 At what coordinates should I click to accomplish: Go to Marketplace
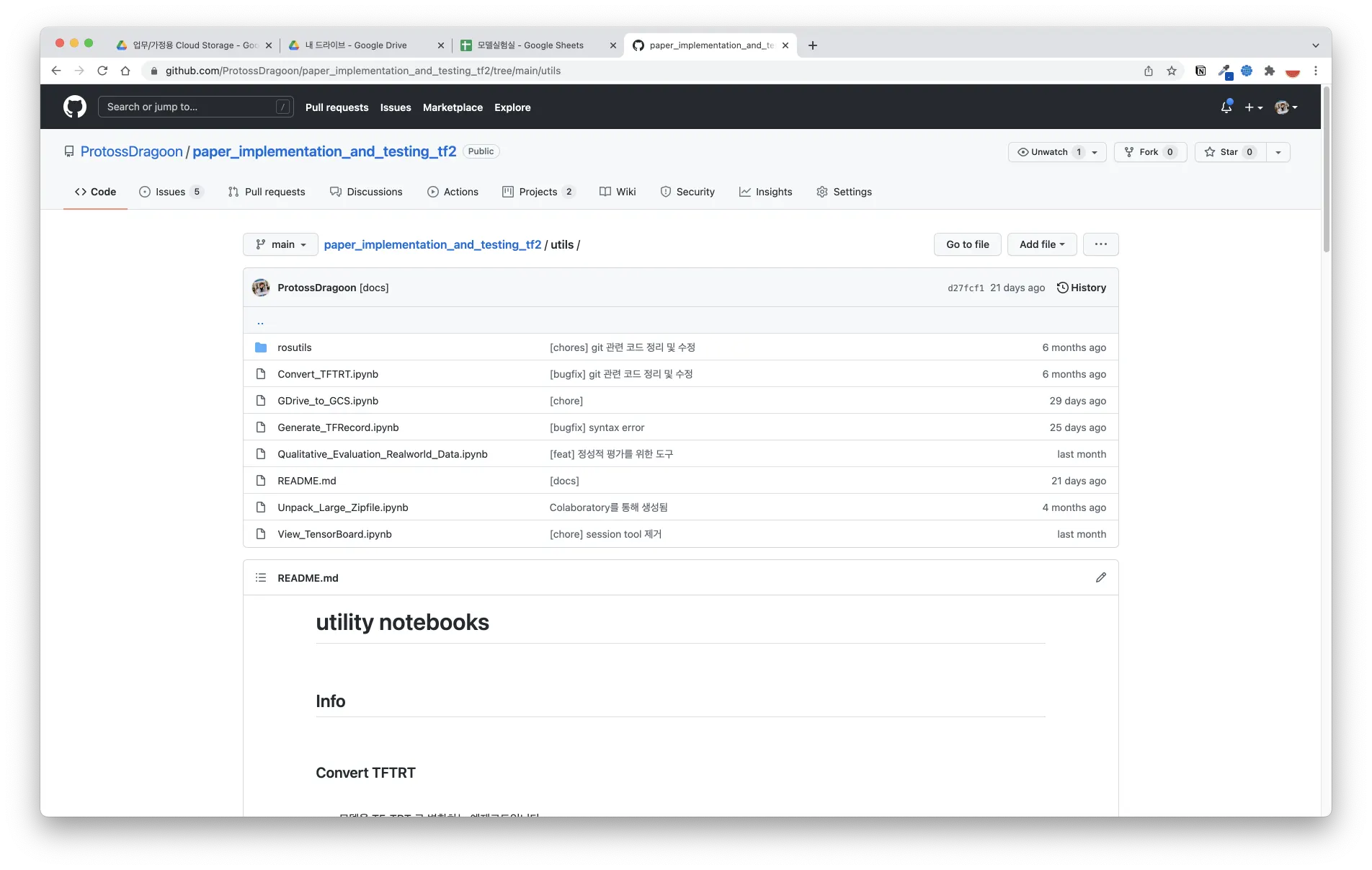(453, 107)
